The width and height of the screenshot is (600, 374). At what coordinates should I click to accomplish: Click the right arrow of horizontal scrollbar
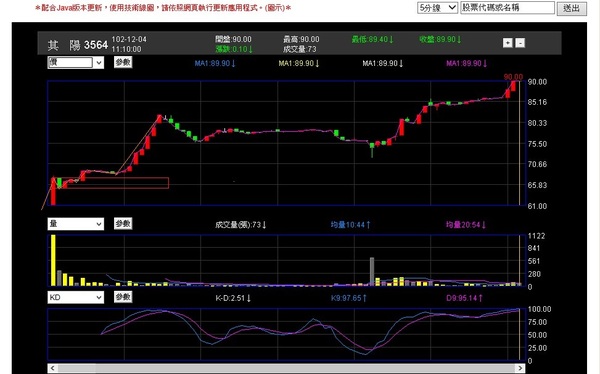(x=520, y=368)
